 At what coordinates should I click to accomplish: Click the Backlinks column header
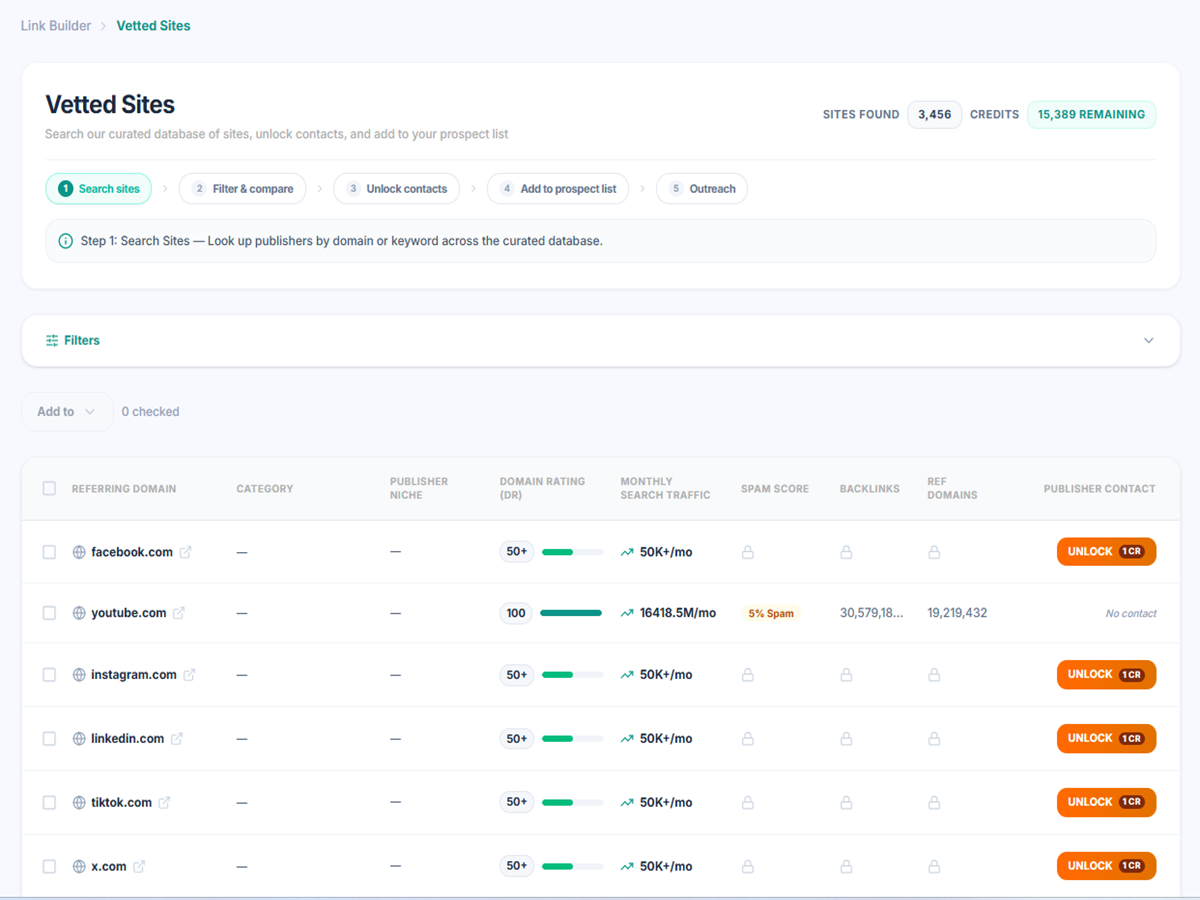pos(870,489)
